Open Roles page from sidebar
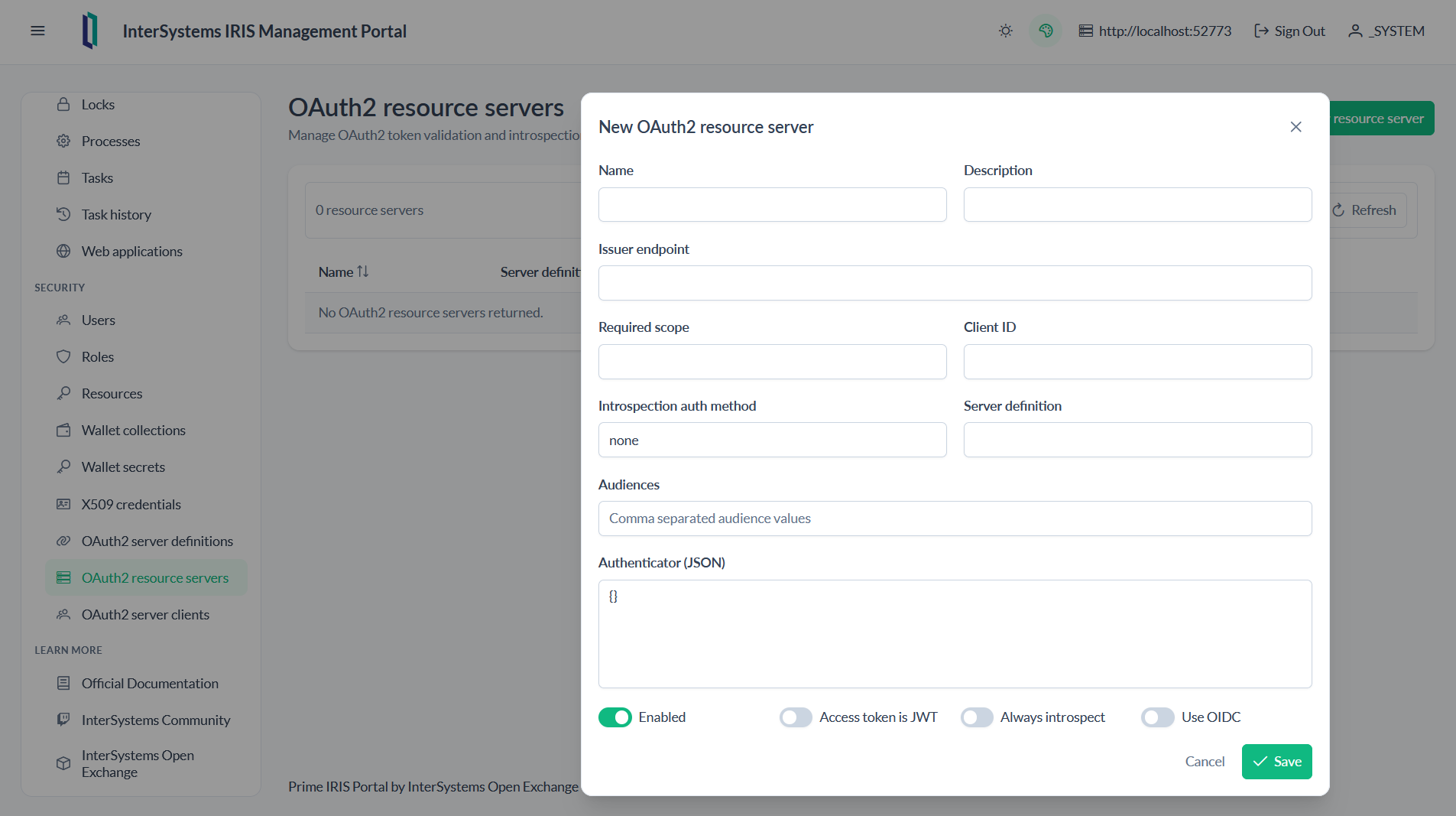This screenshot has height=816, width=1456. [x=146, y=356]
